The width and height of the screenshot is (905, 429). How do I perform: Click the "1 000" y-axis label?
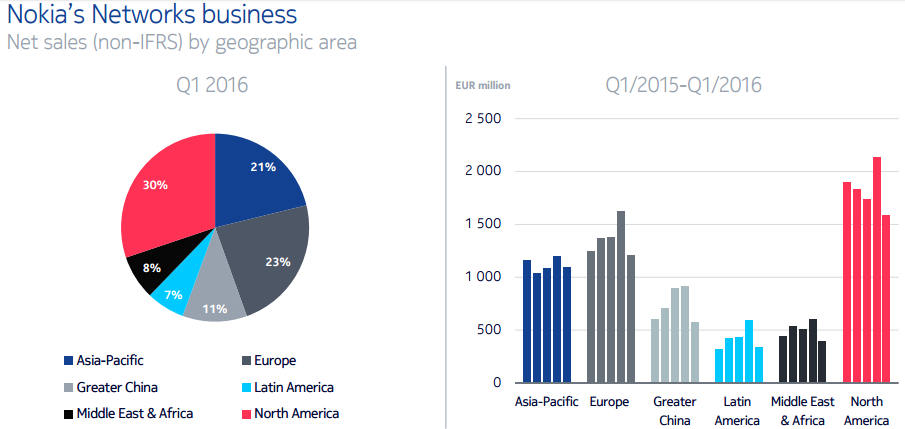(x=484, y=277)
